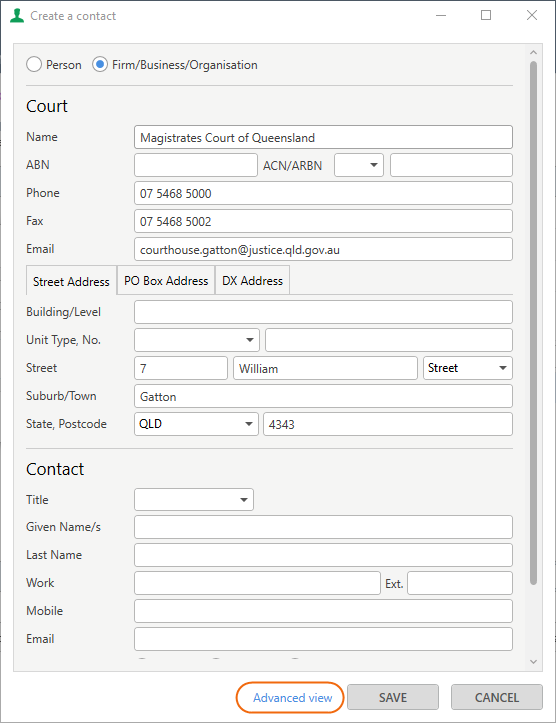Screen dimensions: 556x723
Task: Click the Fax field with 07 5468 5002
Action: [x=323, y=221]
